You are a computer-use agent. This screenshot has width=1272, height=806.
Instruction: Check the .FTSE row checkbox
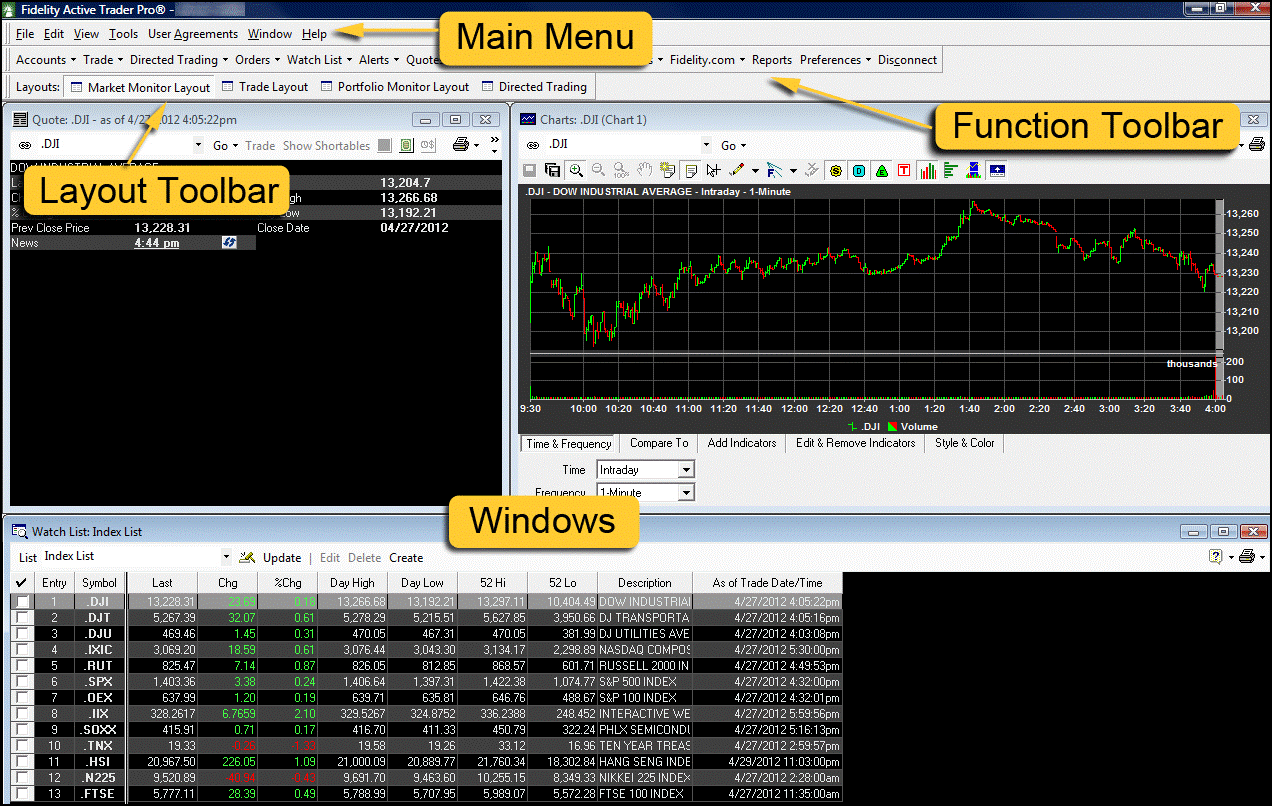[22, 794]
